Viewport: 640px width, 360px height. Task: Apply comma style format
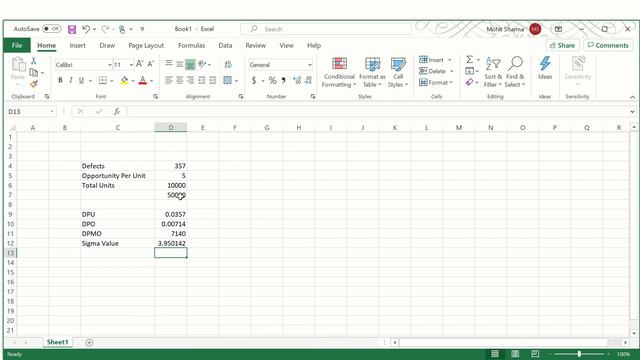283,80
